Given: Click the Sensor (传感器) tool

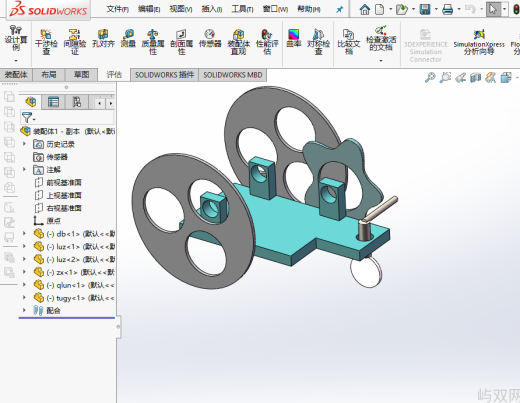Looking at the screenshot, I should [210, 38].
